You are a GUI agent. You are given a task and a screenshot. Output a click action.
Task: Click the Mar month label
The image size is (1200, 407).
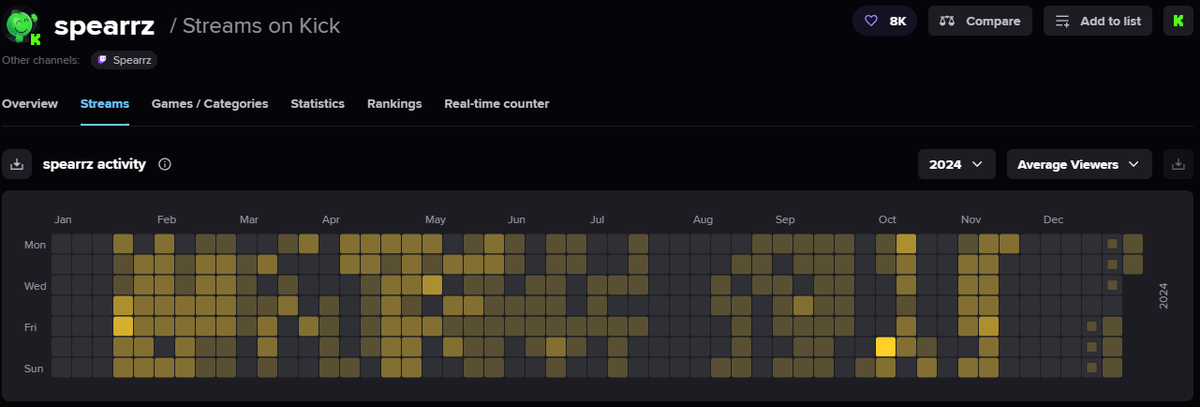click(x=249, y=219)
